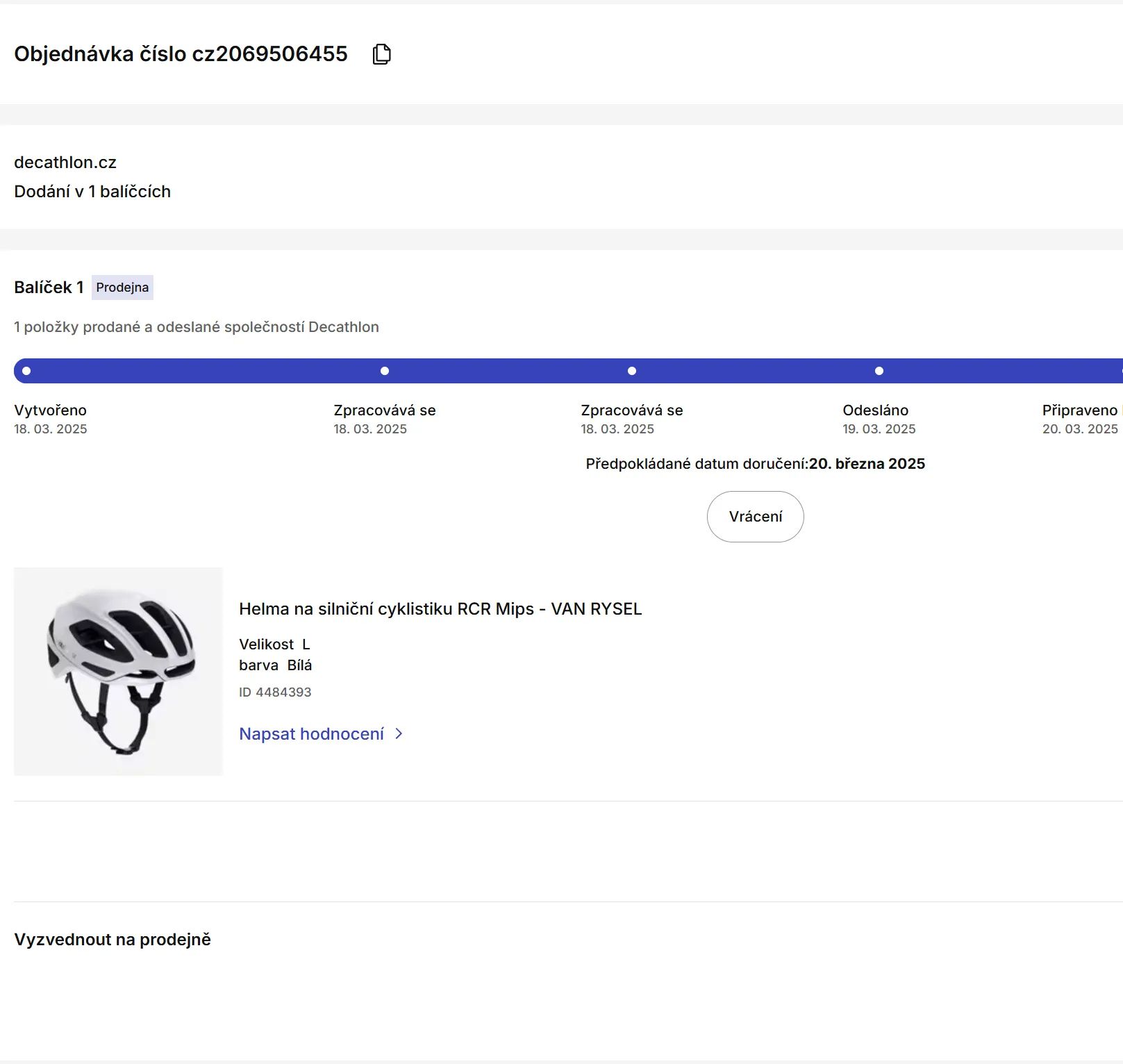The height and width of the screenshot is (1064, 1123).
Task: Click the decathlon.cz seller text
Action: pyautogui.click(x=65, y=163)
